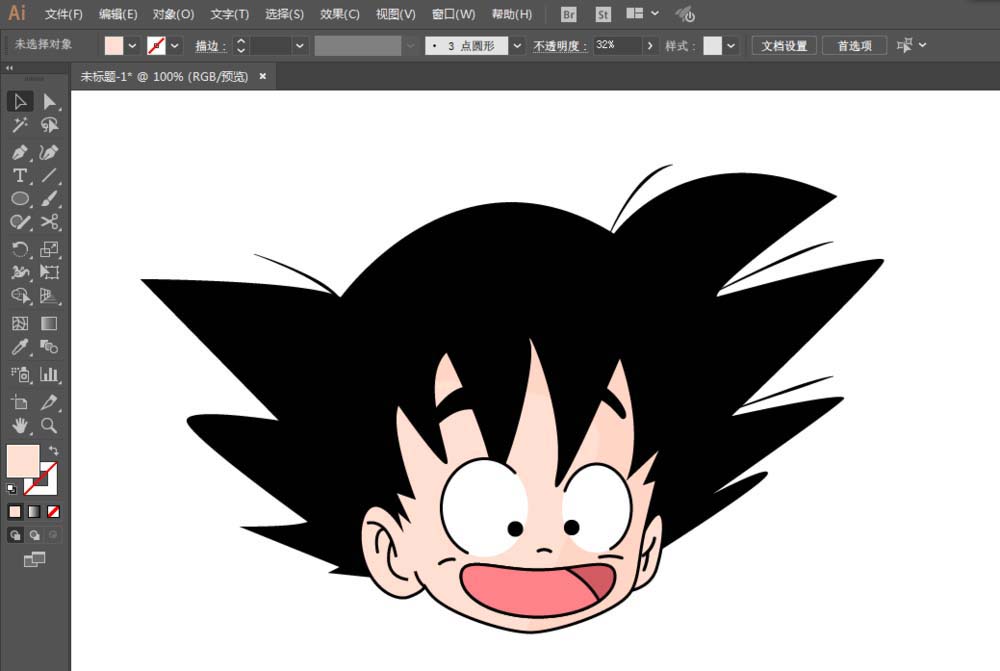The image size is (1000, 671).
Task: Select the Symbol Sprayer tool
Action: 20,374
